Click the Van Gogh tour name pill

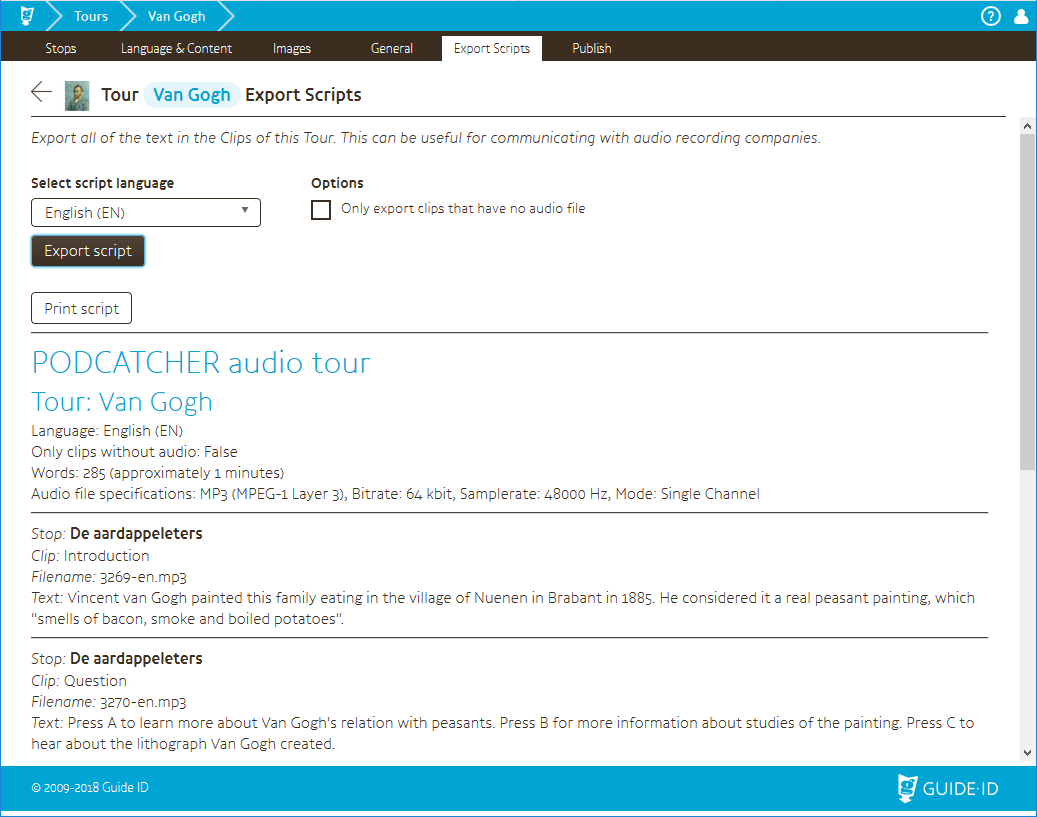coord(192,95)
